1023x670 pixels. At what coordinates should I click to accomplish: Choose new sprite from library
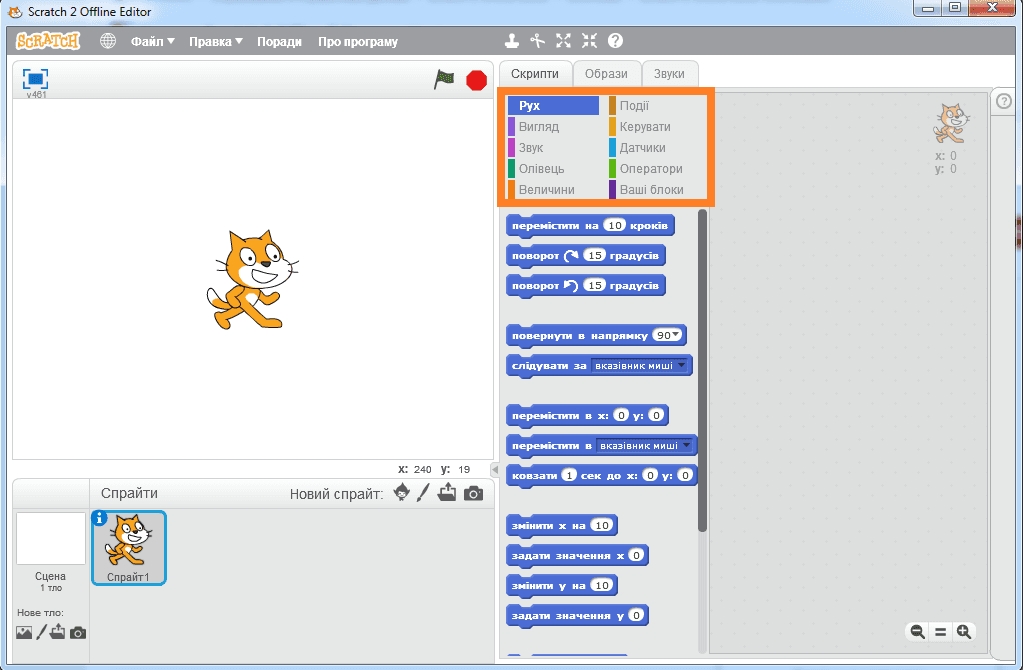(x=402, y=493)
